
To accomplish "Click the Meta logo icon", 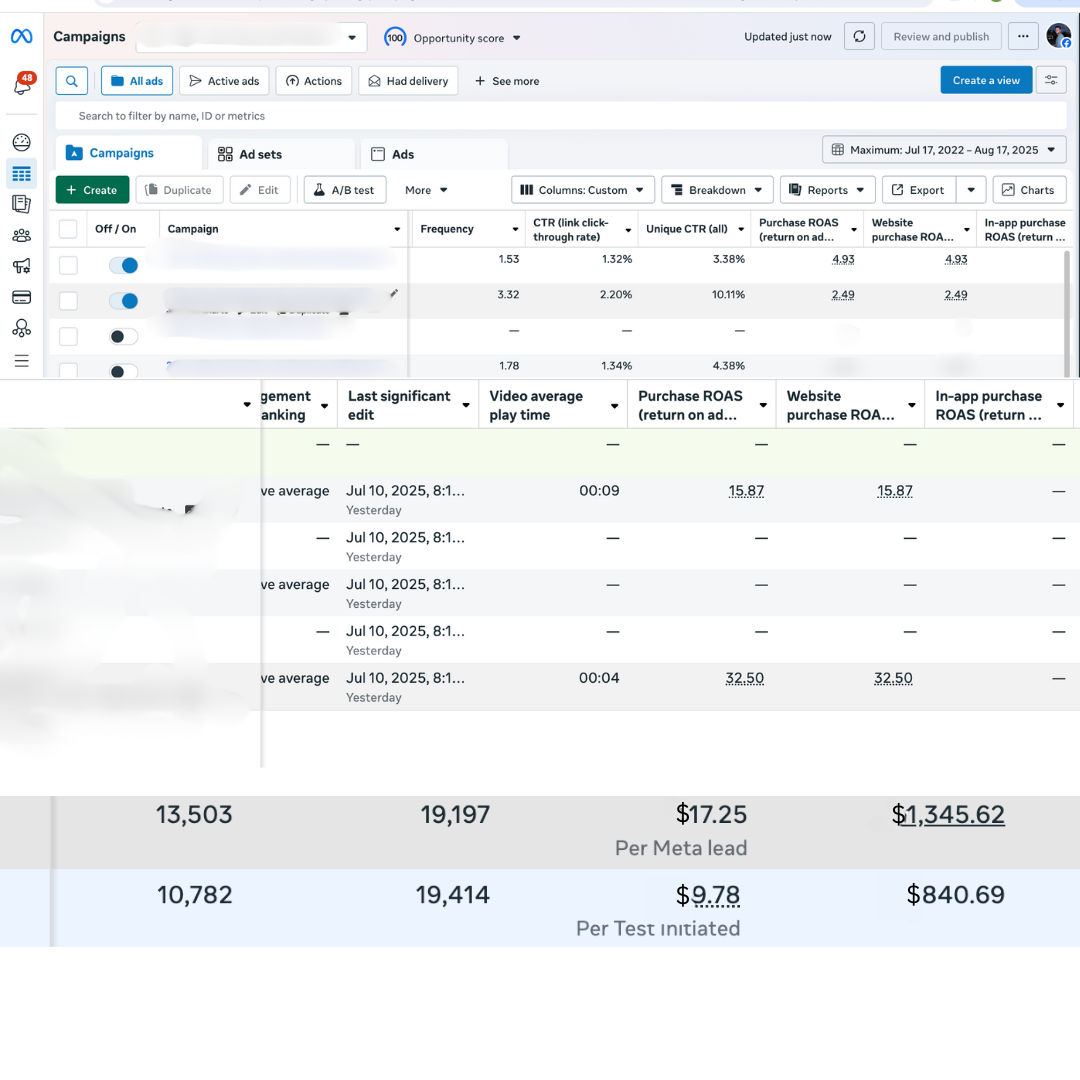I will coord(21,37).
